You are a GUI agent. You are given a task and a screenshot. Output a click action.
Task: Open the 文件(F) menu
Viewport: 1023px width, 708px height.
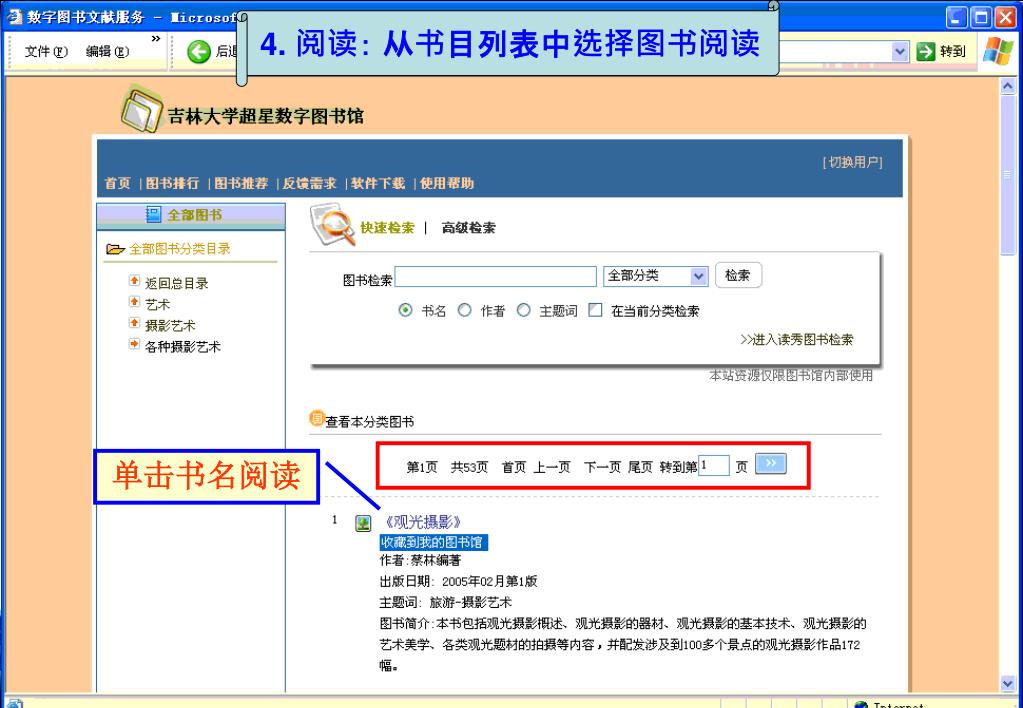(46, 52)
